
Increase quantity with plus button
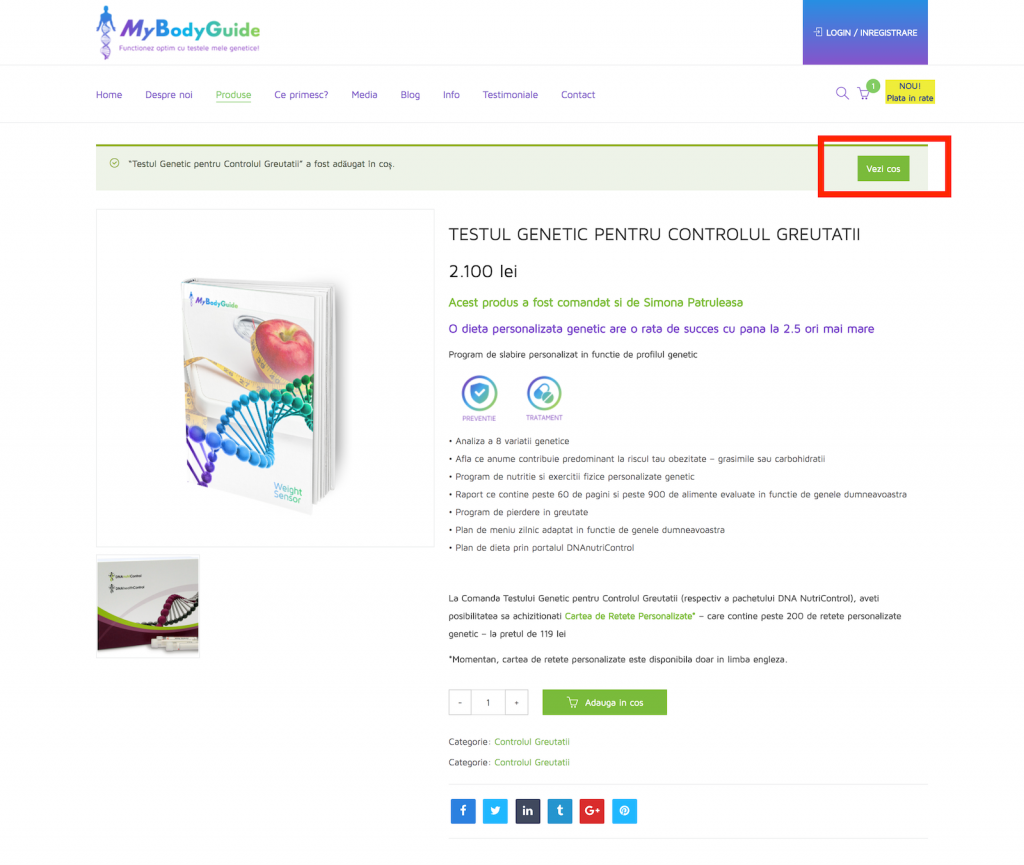click(x=517, y=702)
